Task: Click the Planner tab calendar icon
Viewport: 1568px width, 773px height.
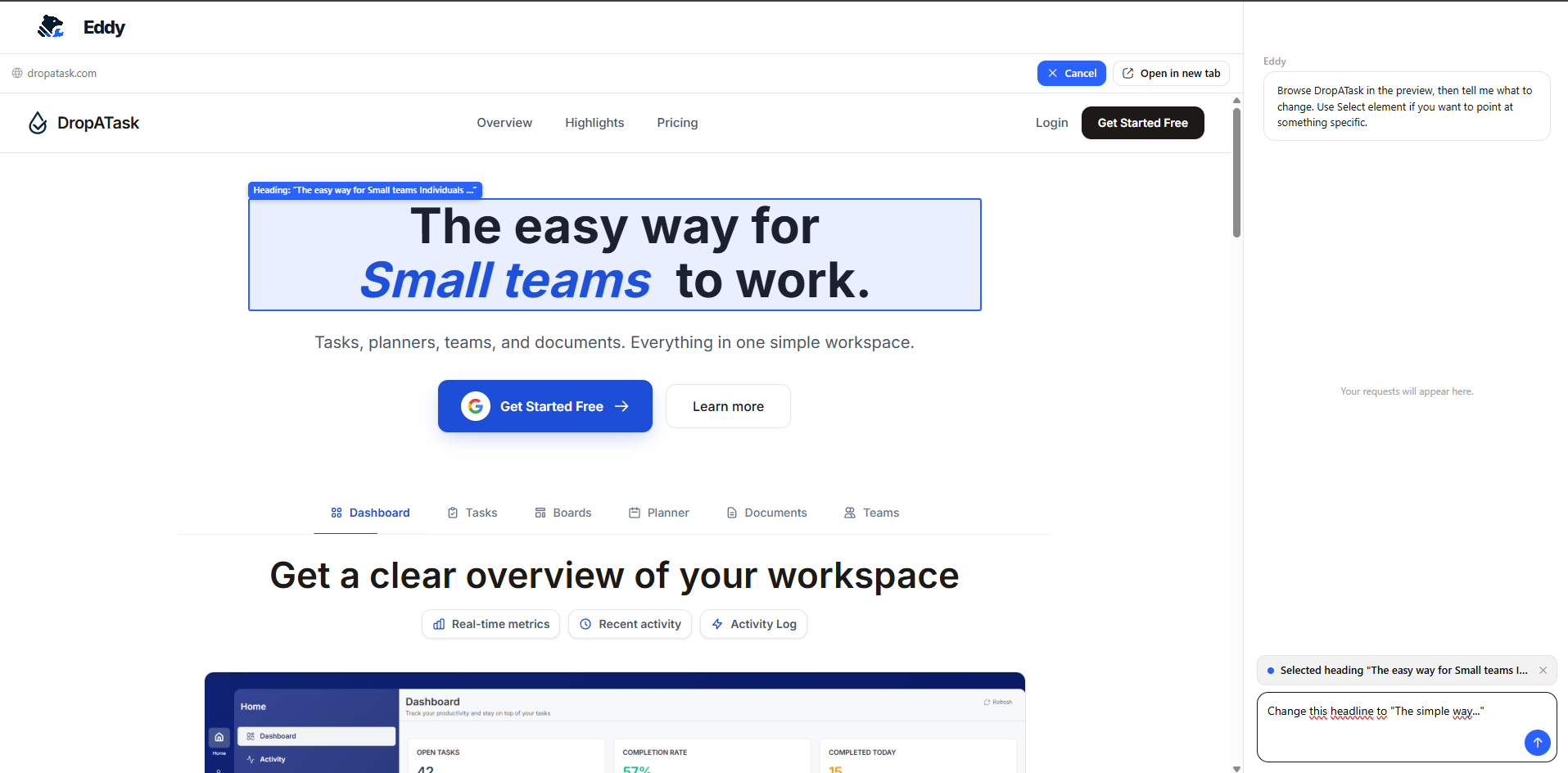Action: click(x=635, y=513)
